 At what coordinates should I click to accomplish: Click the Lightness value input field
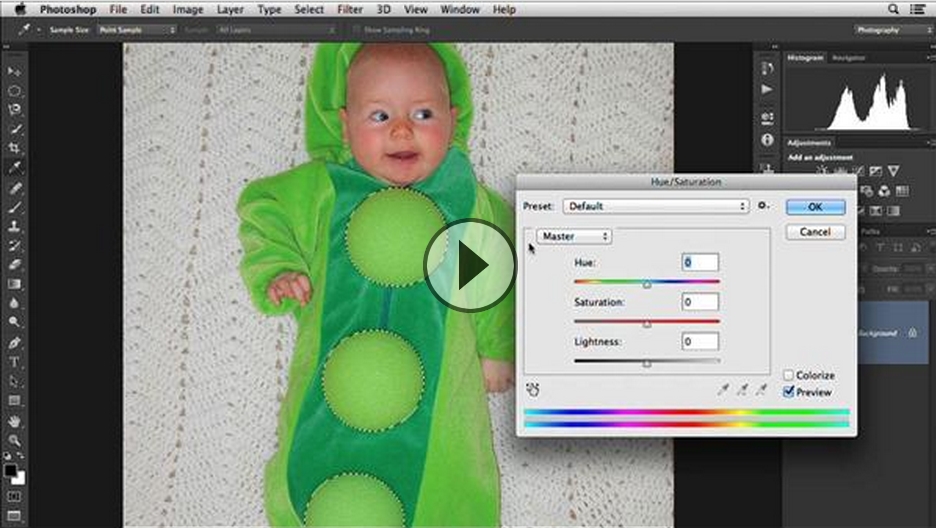click(x=700, y=341)
